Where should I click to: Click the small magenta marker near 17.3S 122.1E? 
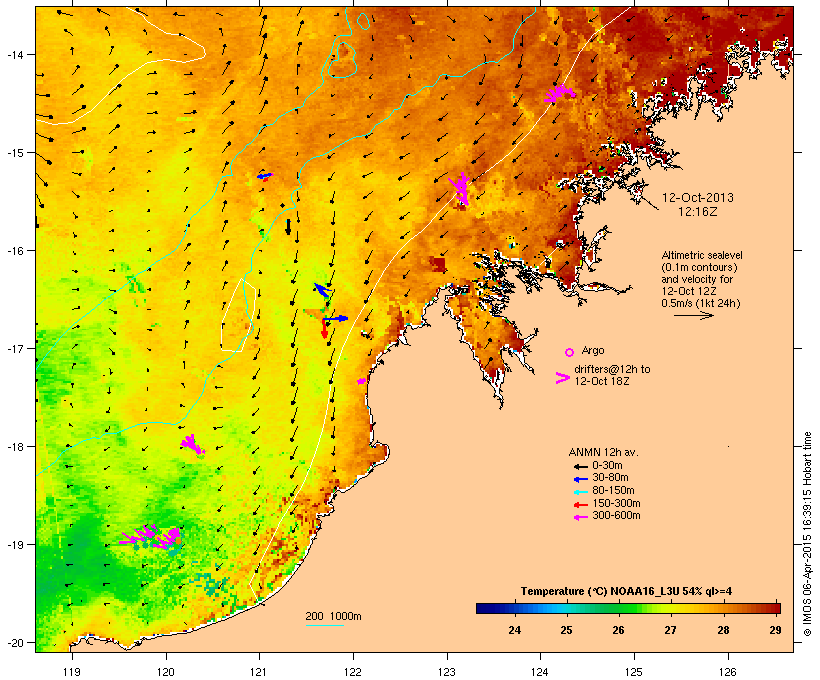(x=361, y=381)
